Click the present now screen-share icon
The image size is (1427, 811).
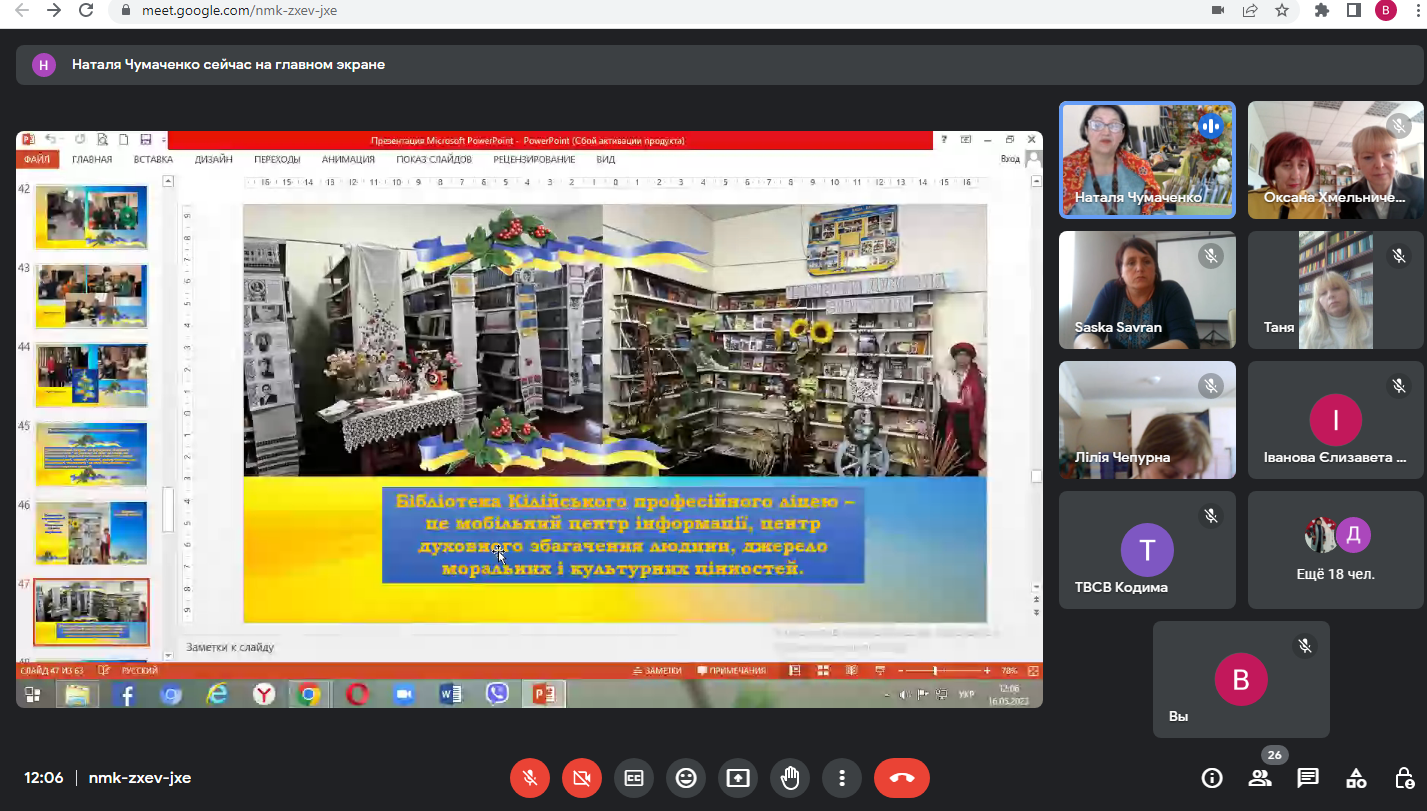pyautogui.click(x=738, y=778)
